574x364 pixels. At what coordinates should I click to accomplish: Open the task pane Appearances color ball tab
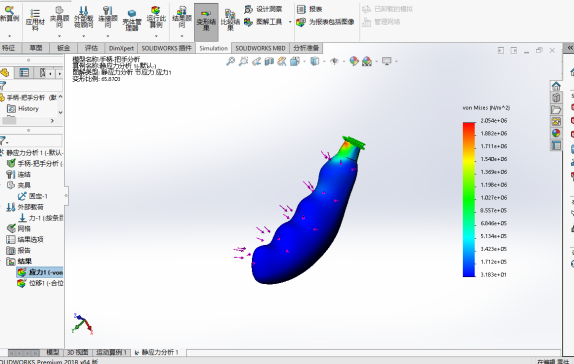tap(556, 133)
